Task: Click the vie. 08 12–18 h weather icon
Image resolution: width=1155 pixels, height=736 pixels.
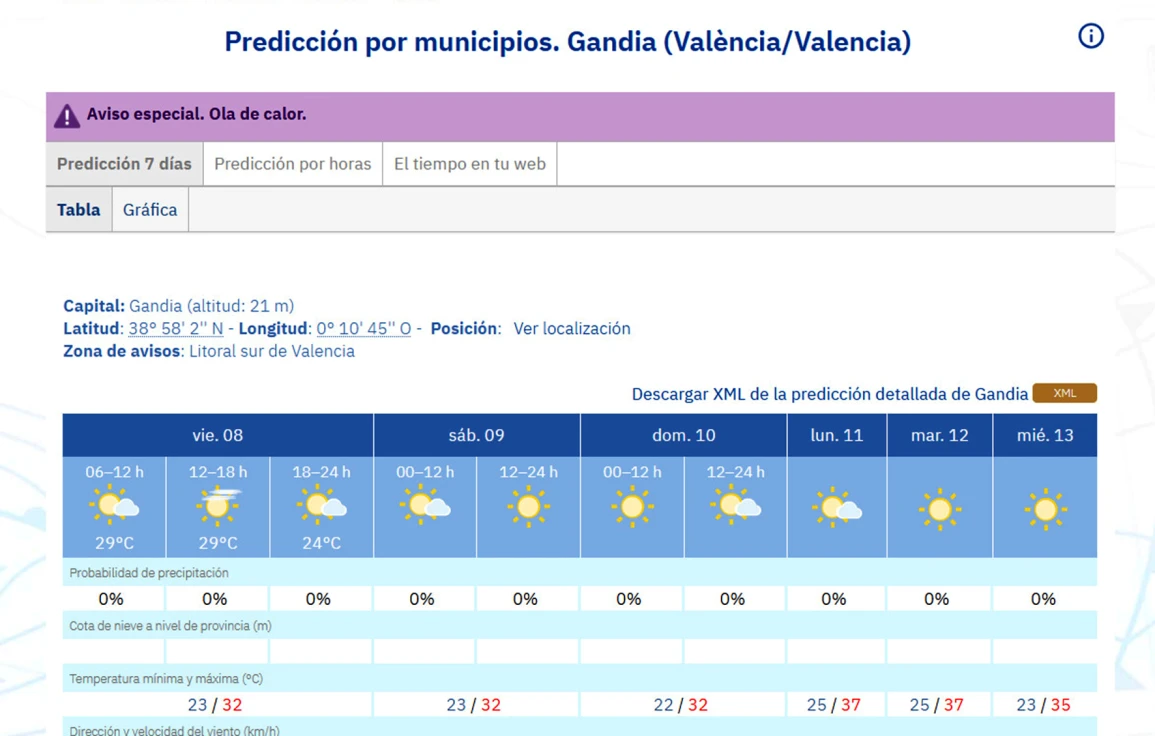Action: point(218,505)
